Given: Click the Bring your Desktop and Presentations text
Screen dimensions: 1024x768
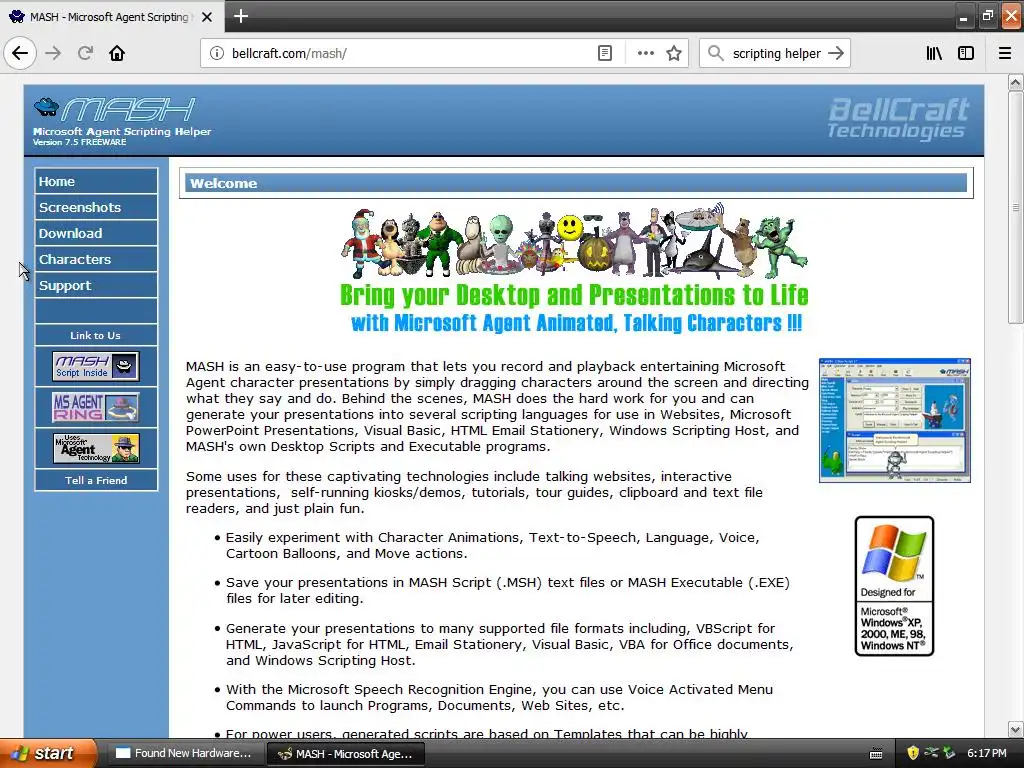Looking at the screenshot, I should [x=574, y=295].
